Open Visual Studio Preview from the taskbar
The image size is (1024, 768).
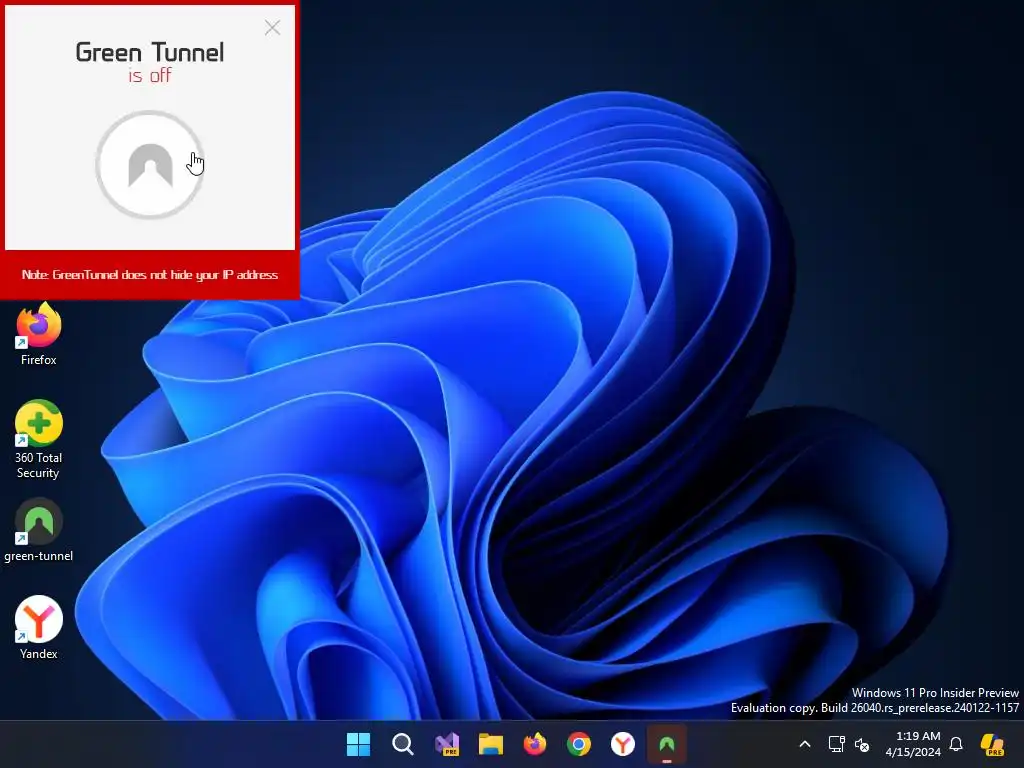pyautogui.click(x=447, y=744)
